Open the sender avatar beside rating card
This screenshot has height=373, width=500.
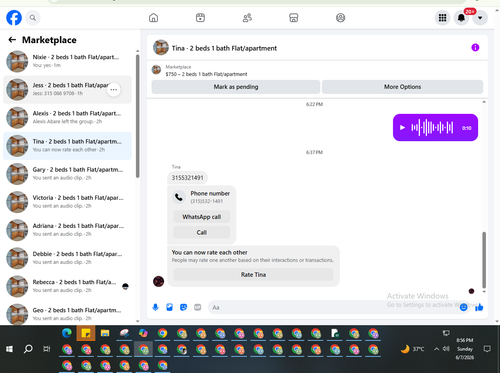[158, 281]
